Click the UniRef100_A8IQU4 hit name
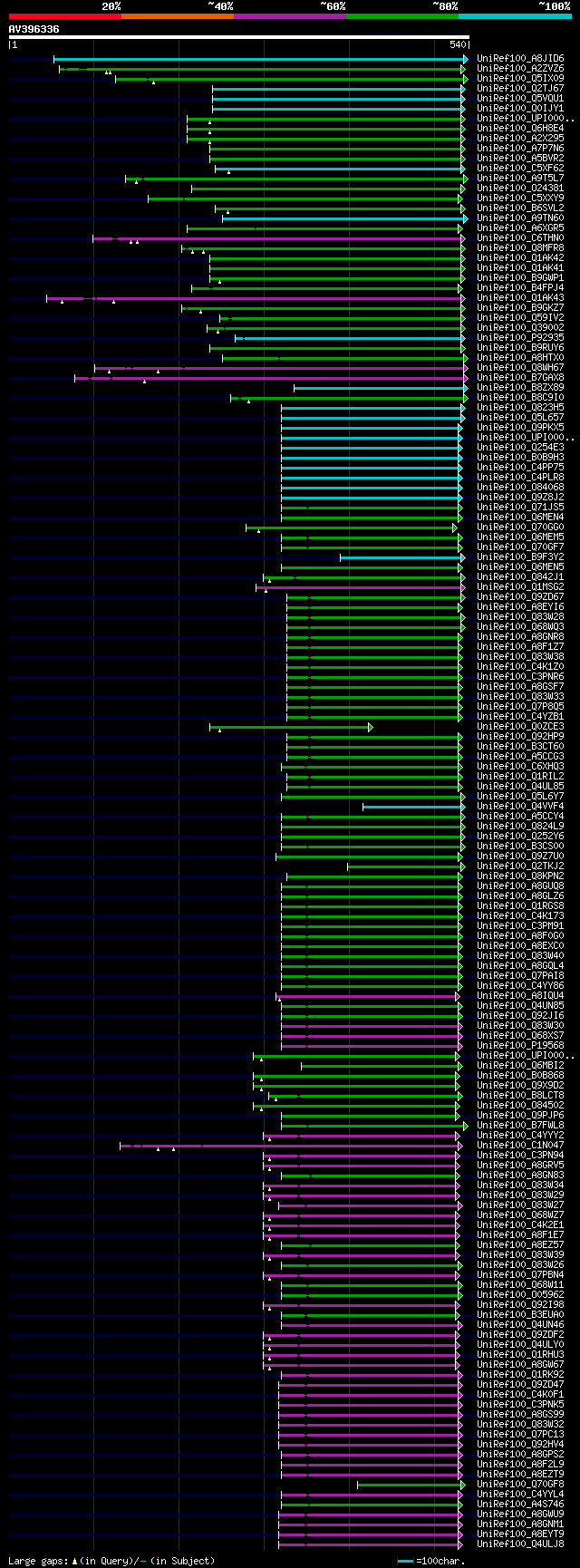This screenshot has width=580, height=1568. coord(520,996)
